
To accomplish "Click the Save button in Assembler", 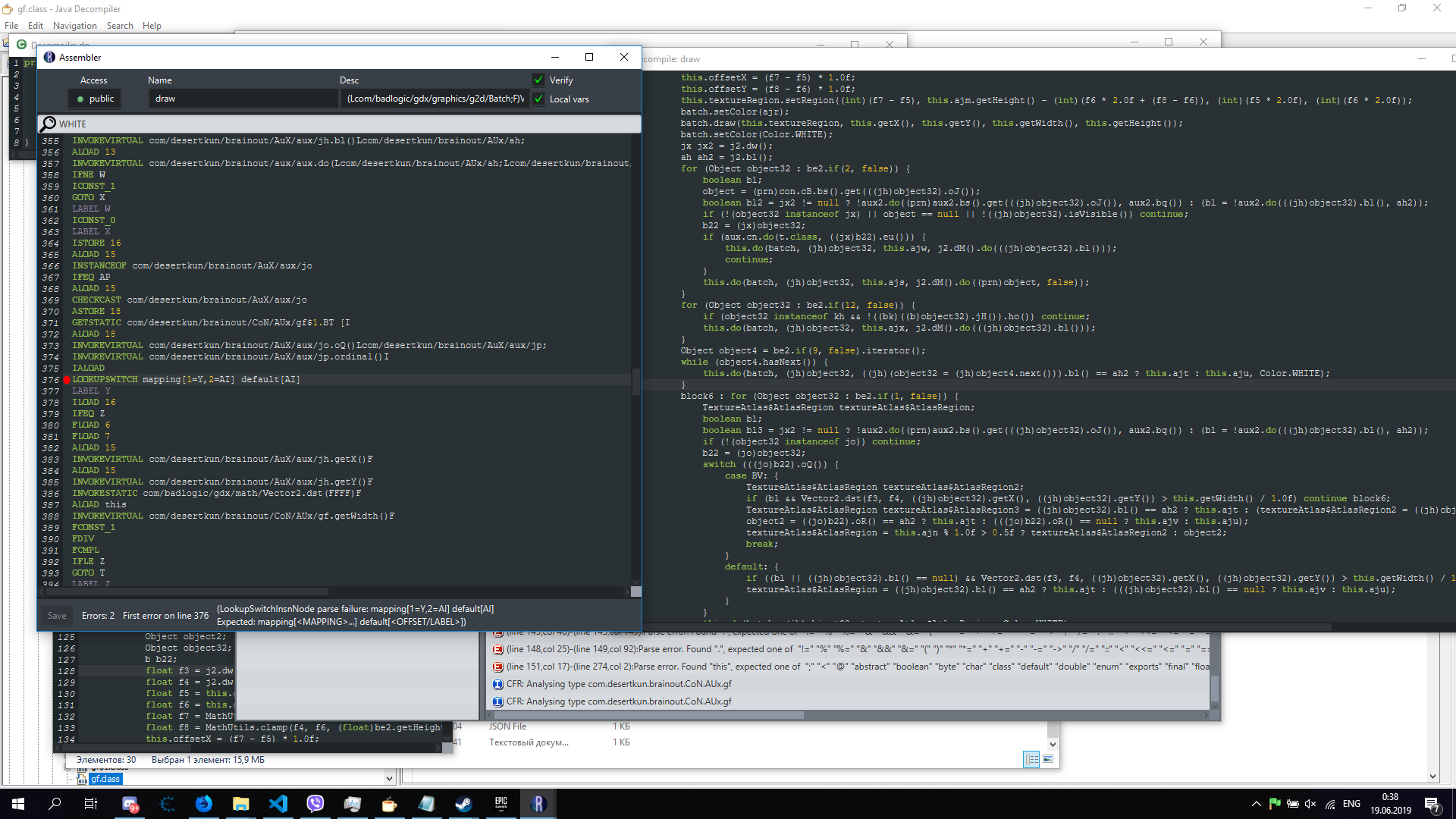I will coord(57,616).
